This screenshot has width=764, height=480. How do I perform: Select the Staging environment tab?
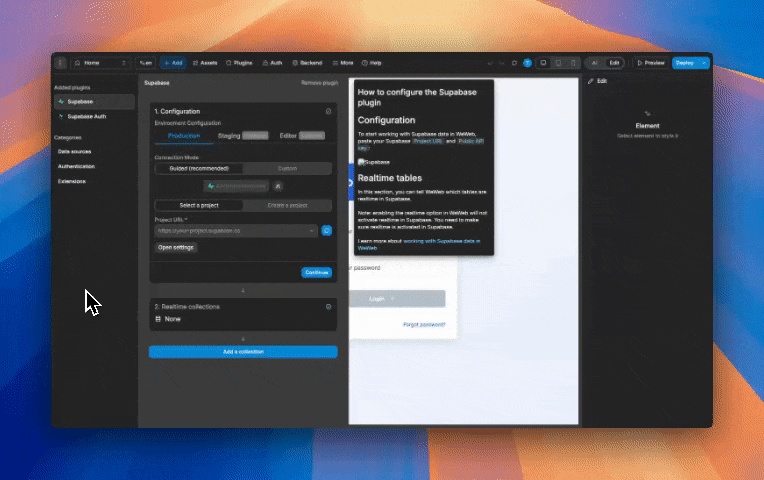click(243, 136)
